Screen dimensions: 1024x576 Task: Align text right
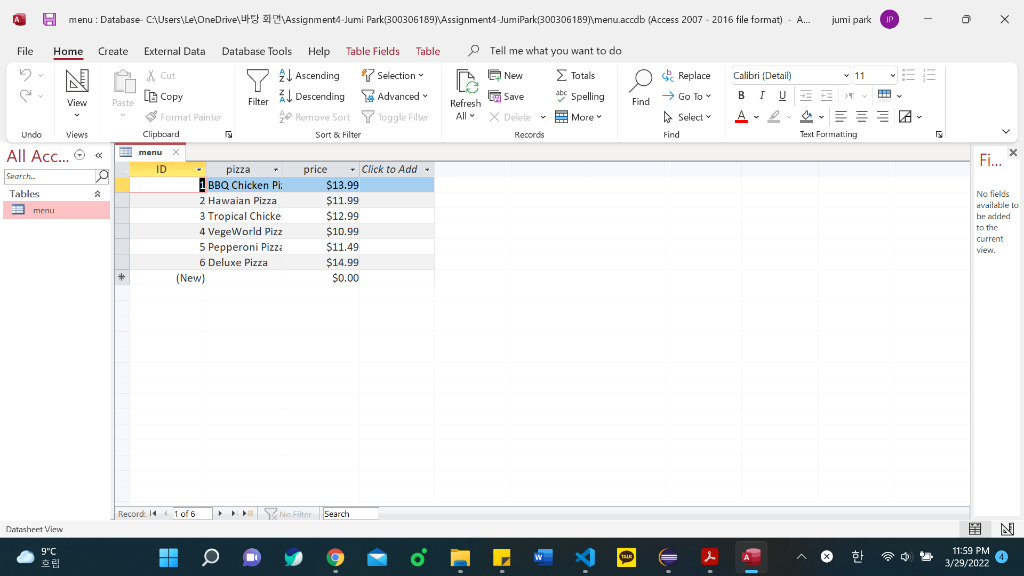(x=883, y=117)
